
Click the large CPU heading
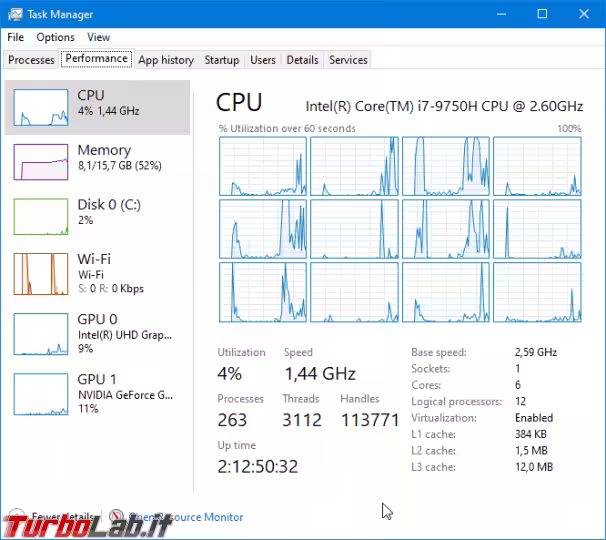point(239,103)
